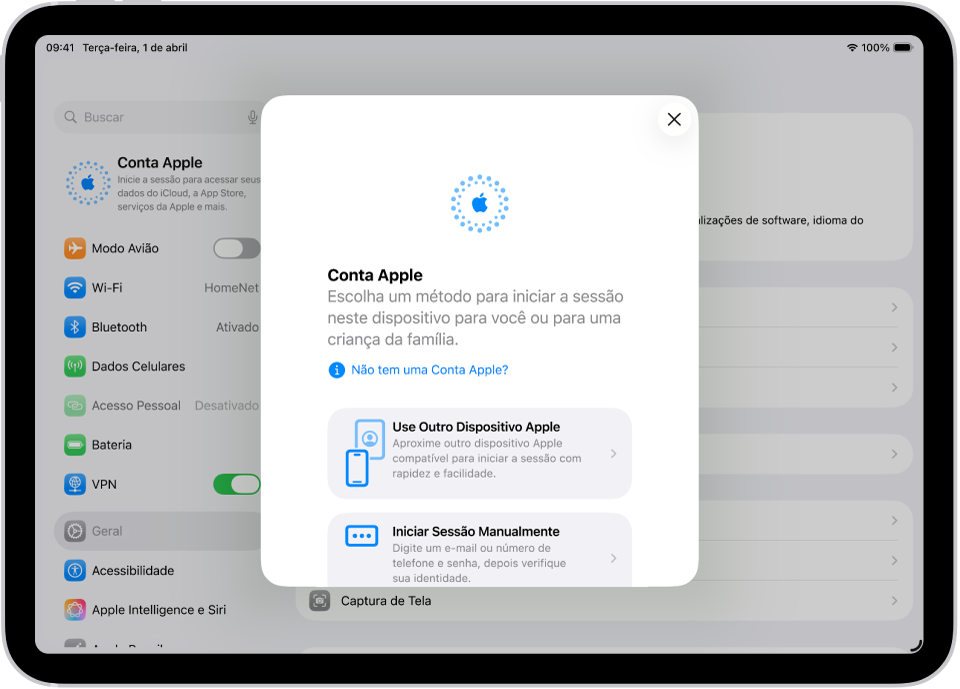Open Bluetooth via its blue icon
960x689 pixels.
pos(74,326)
